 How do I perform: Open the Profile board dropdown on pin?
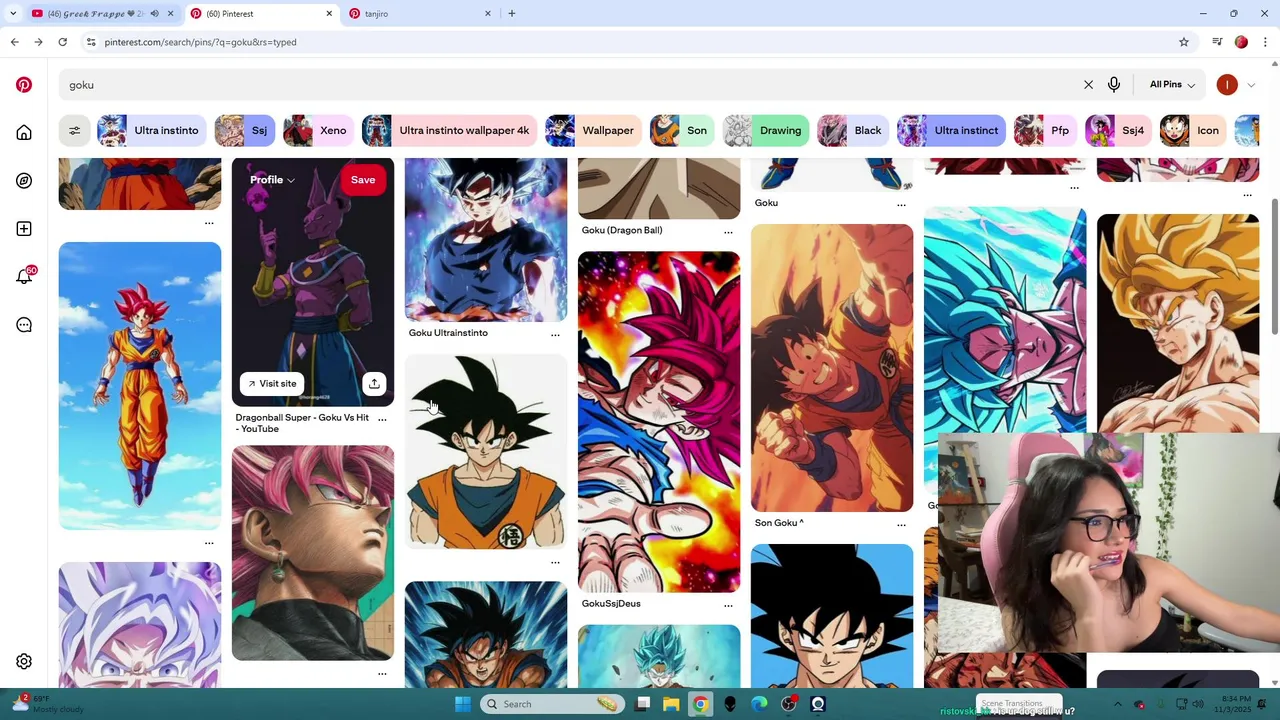click(x=272, y=180)
